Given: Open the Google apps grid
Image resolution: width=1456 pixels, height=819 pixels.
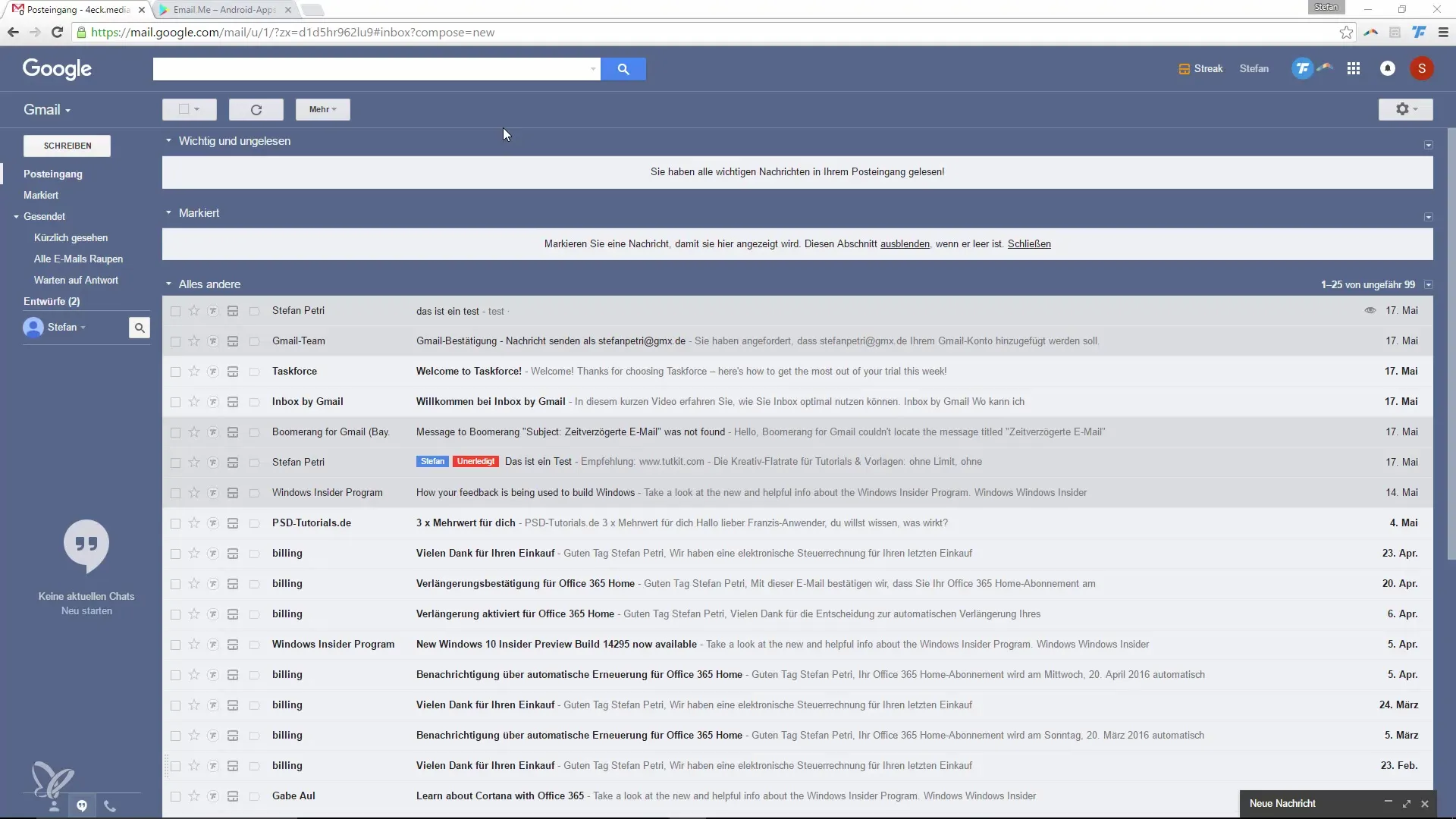Looking at the screenshot, I should [x=1354, y=68].
